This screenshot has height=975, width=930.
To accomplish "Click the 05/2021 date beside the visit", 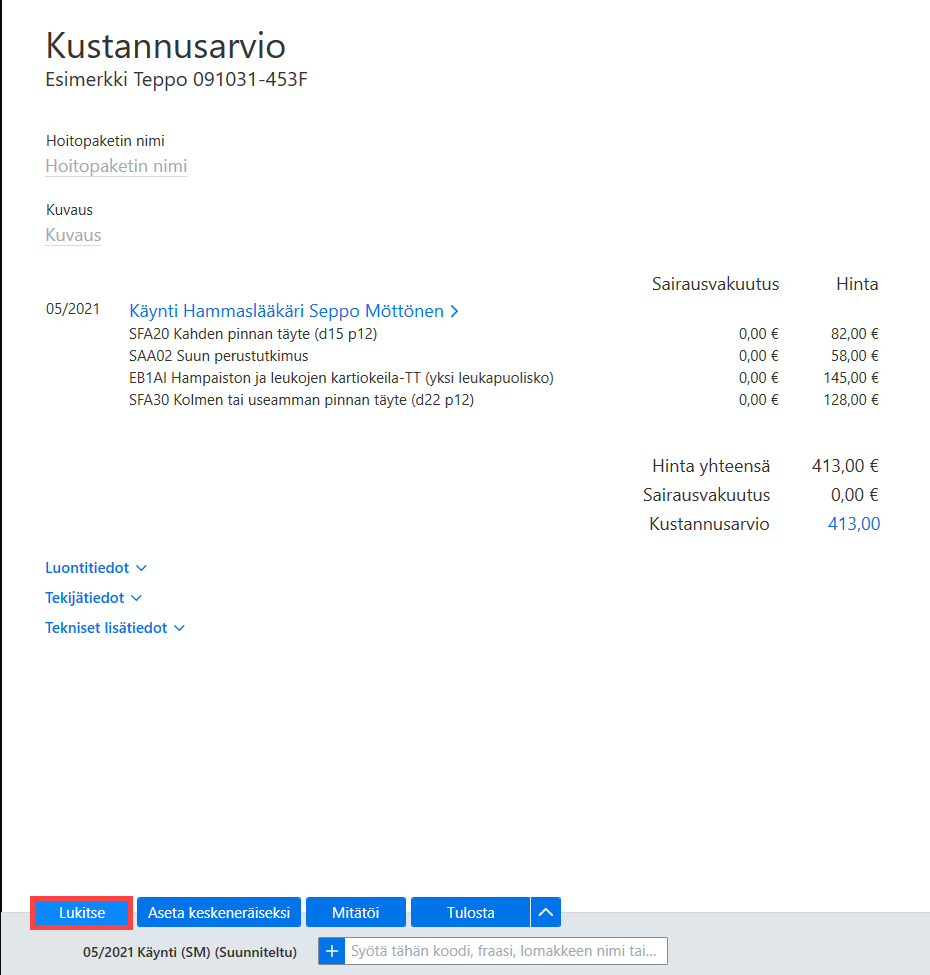I will (x=73, y=309).
